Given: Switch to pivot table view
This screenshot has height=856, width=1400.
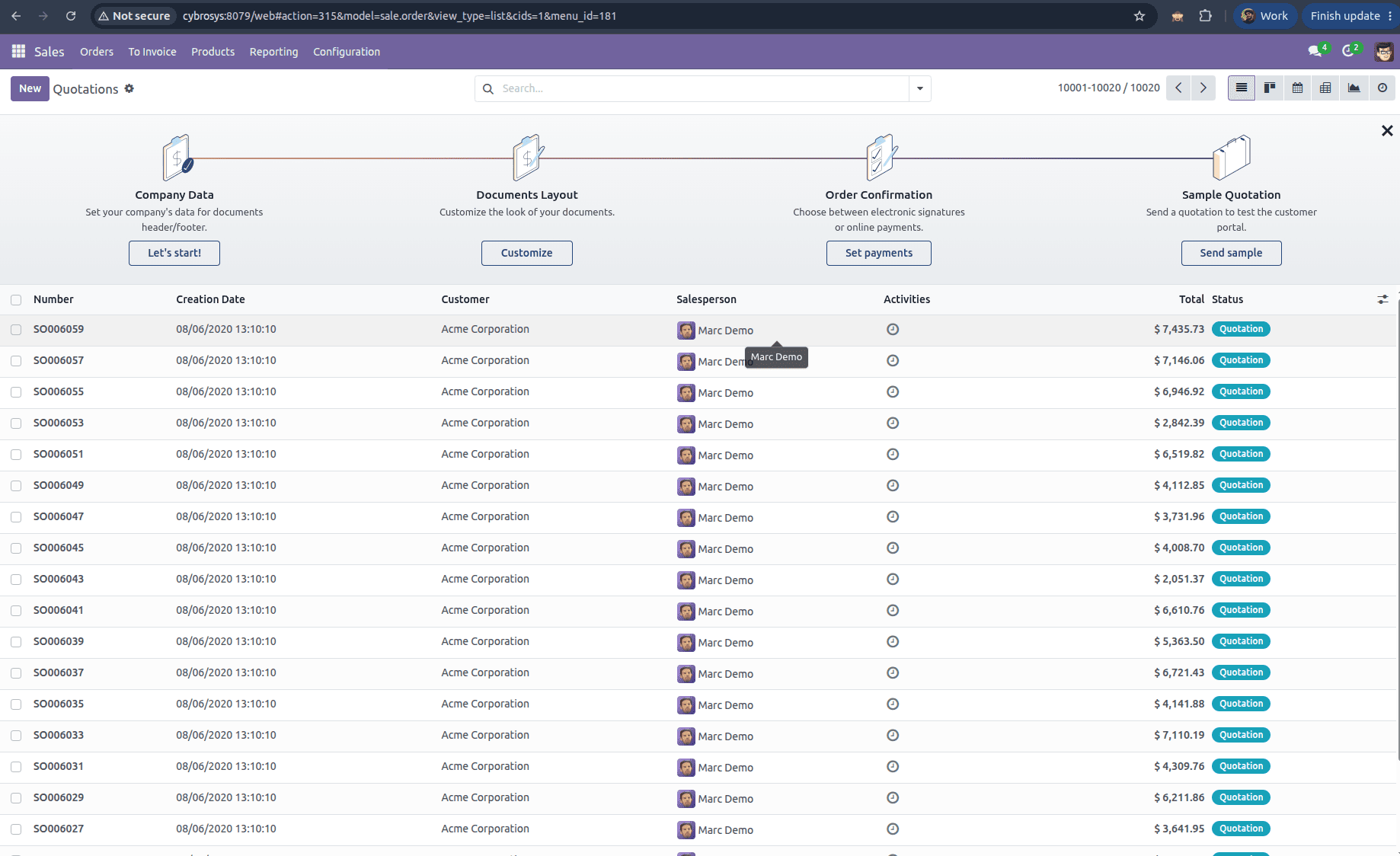Looking at the screenshot, I should coord(1325,88).
